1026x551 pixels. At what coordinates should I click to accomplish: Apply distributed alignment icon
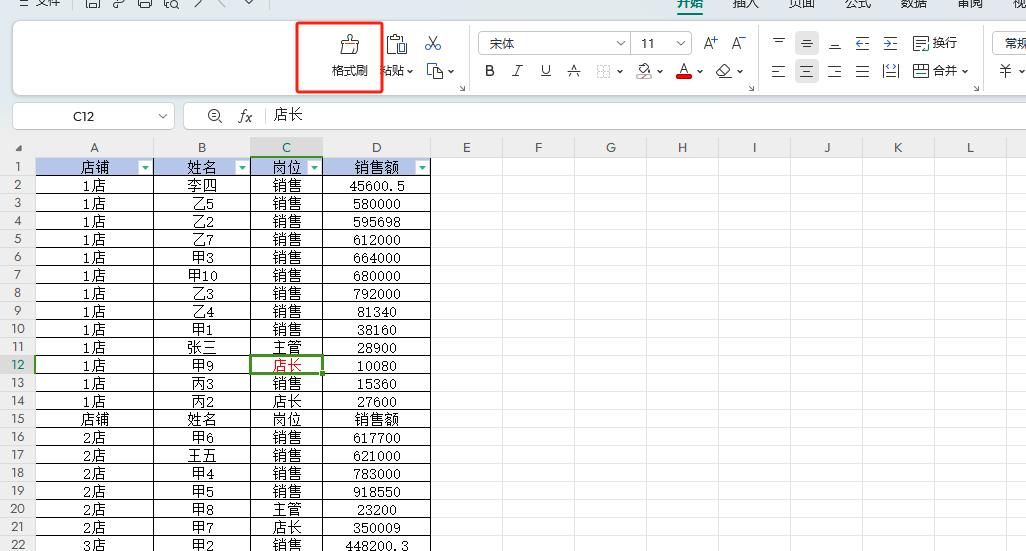tap(891, 71)
